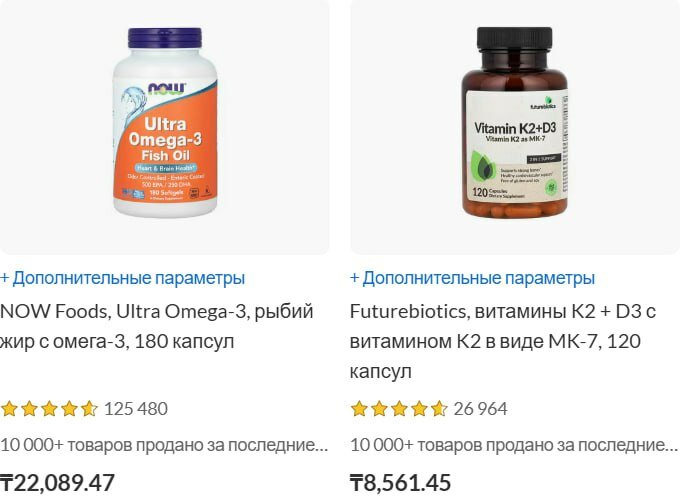Open the Futurebiotics витамины K2 + D3 title
Screen dimensions: 680x502
click(503, 341)
